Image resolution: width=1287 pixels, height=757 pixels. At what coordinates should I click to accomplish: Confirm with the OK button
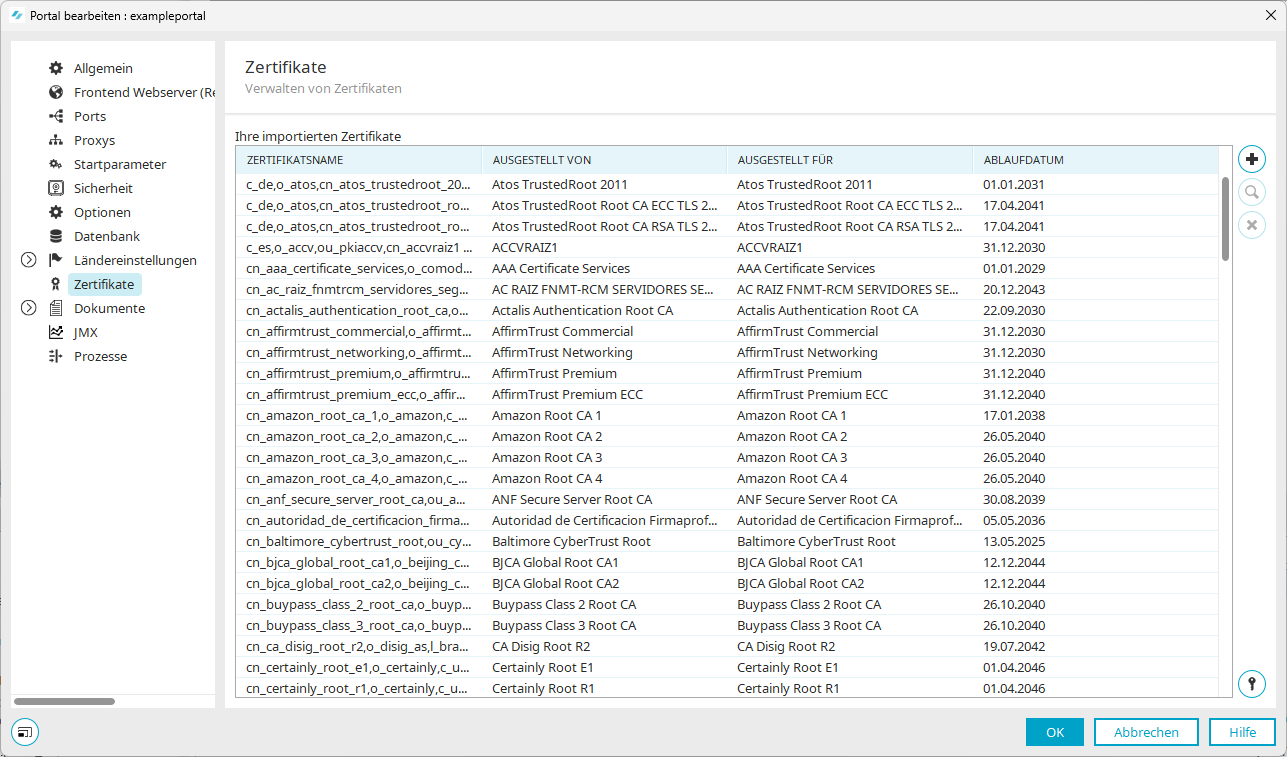click(1054, 732)
